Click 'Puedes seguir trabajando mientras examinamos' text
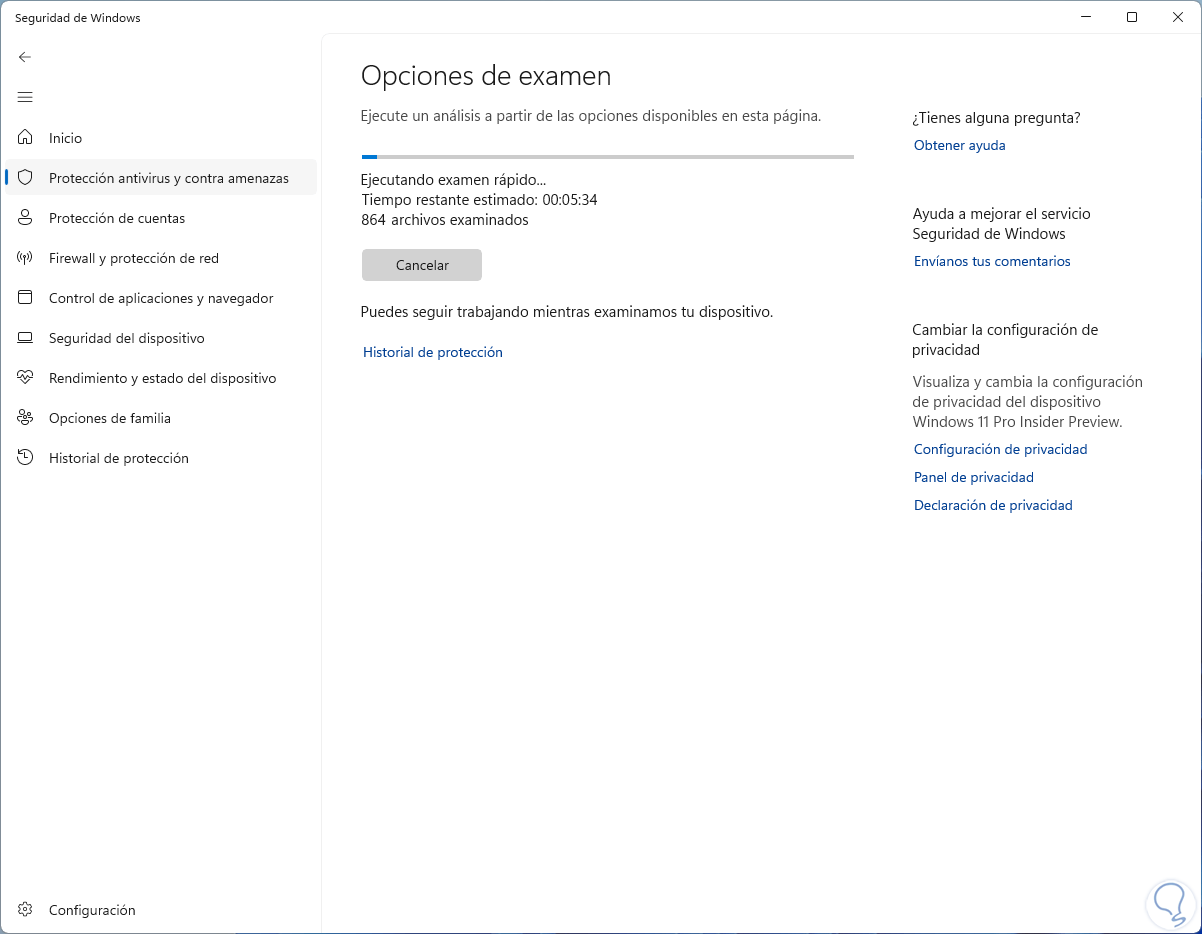 coord(567,312)
